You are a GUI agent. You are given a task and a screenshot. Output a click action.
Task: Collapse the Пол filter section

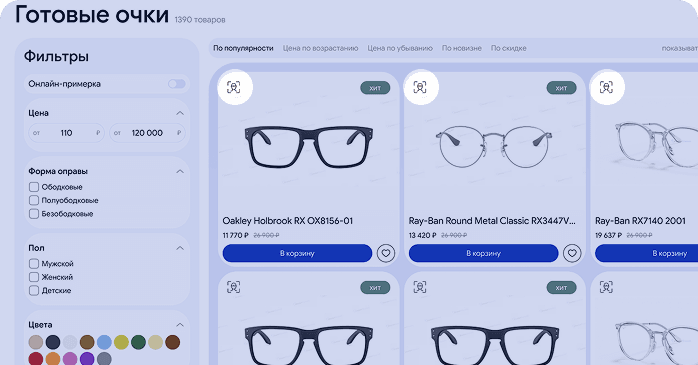coord(180,248)
